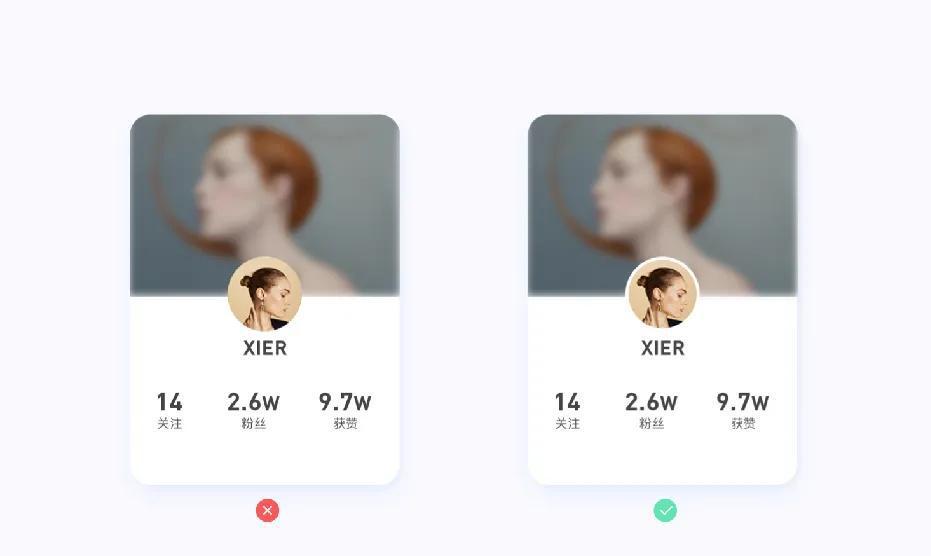Open the 14 following count on right card

click(x=567, y=402)
